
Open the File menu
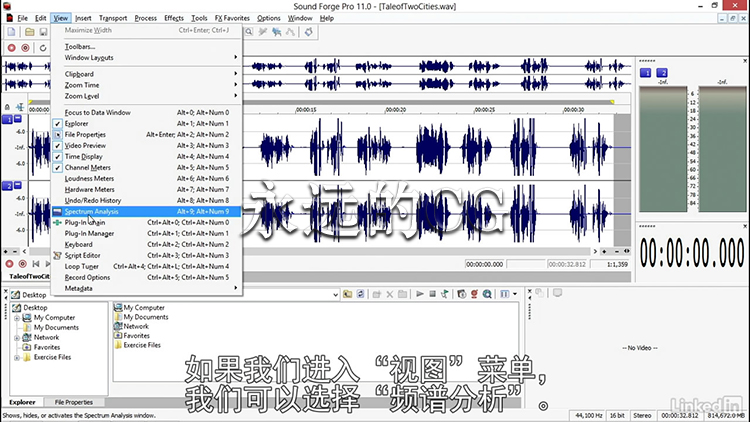[x=22, y=18]
